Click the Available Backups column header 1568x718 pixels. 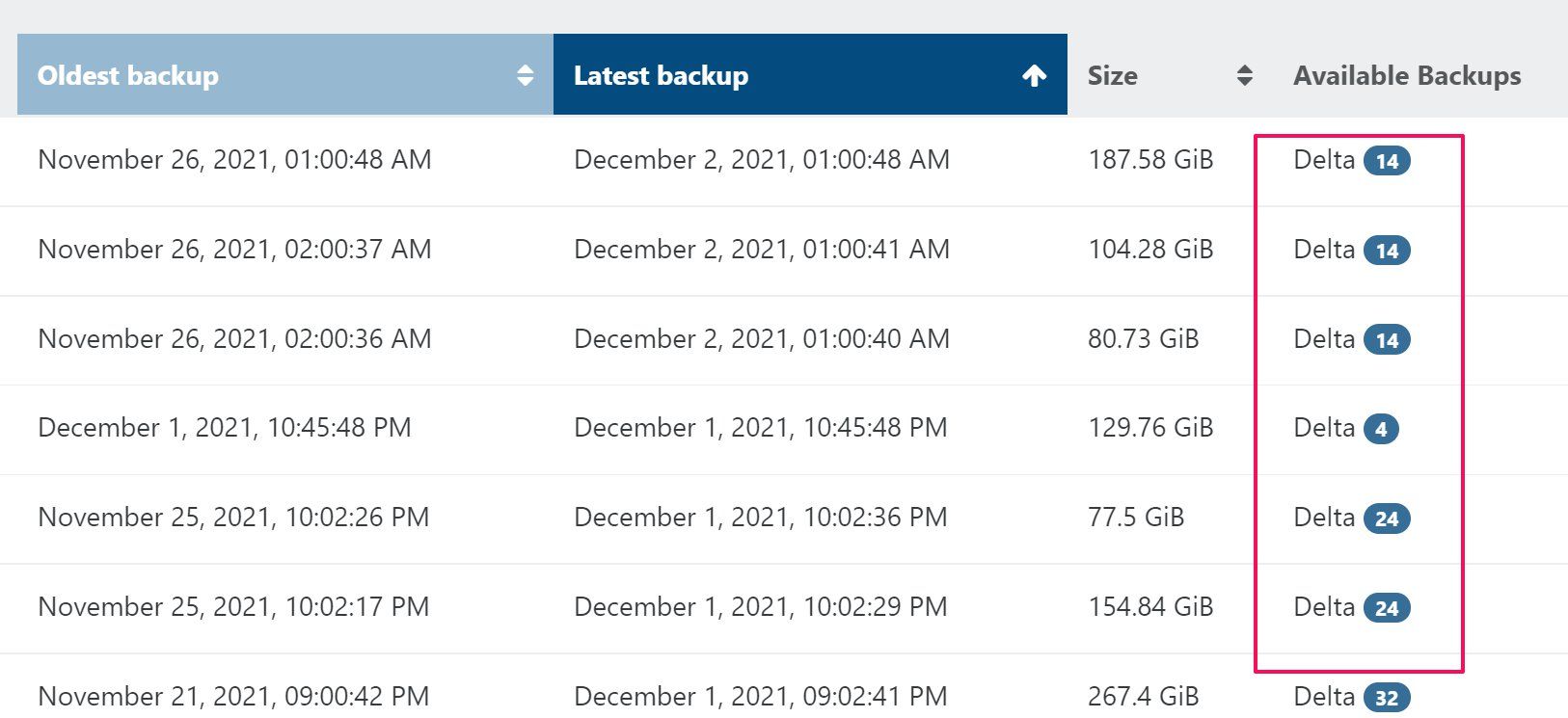(x=1406, y=75)
